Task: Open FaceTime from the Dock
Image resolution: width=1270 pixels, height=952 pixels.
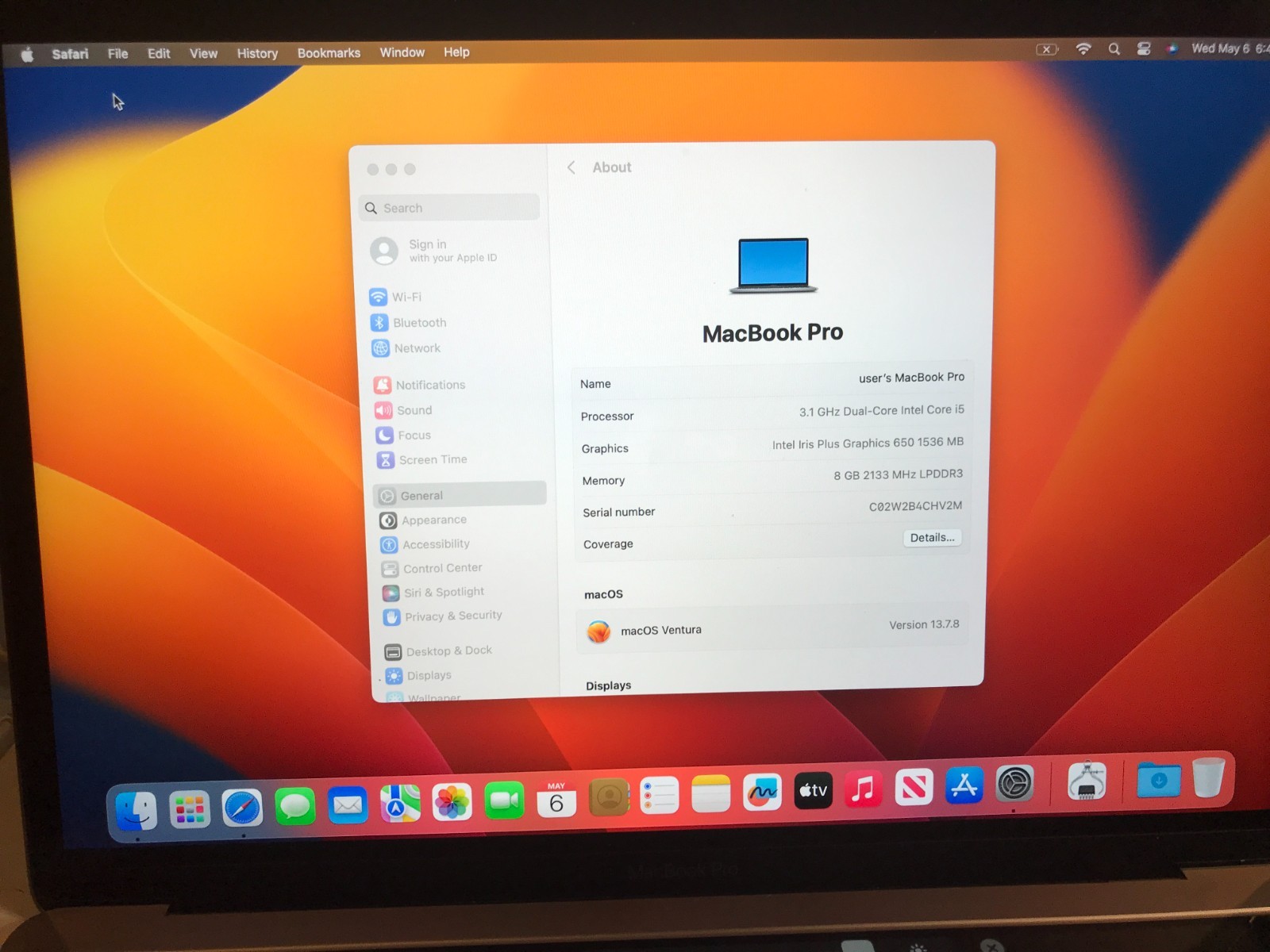Action: point(504,800)
